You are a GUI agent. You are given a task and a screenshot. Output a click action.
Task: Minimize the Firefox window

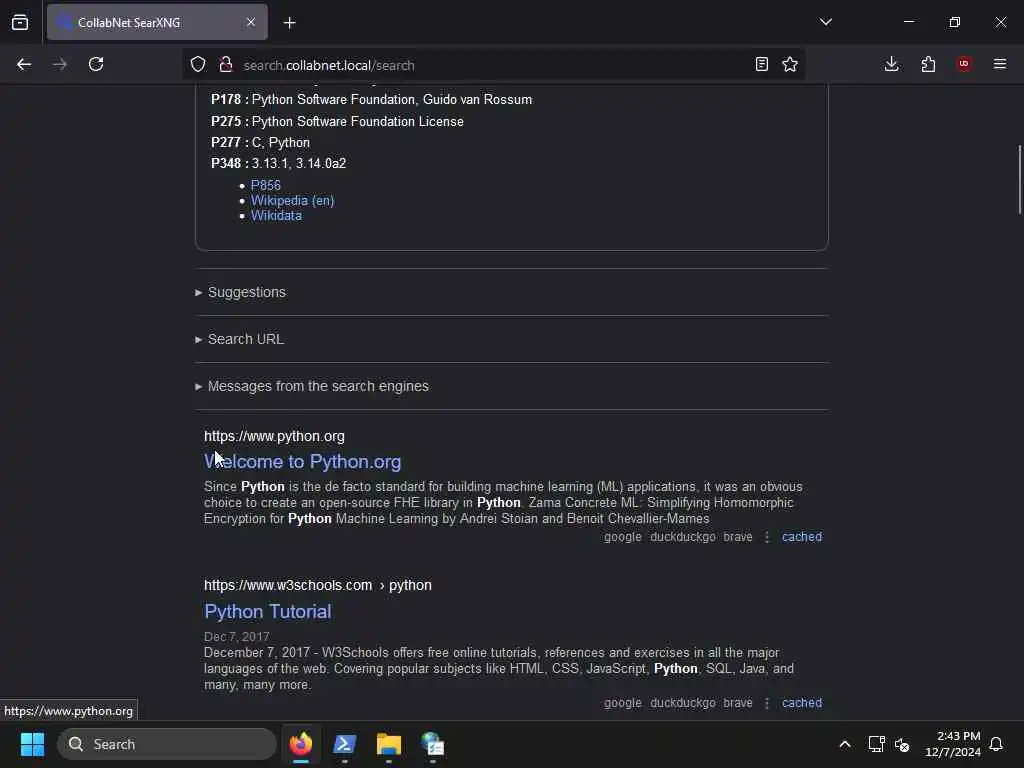click(x=908, y=22)
